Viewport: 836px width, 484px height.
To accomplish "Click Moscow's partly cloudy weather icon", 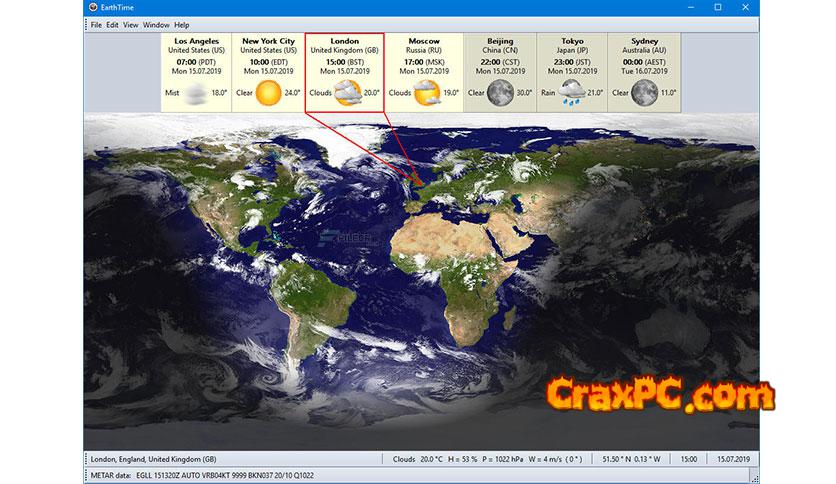I will click(425, 94).
